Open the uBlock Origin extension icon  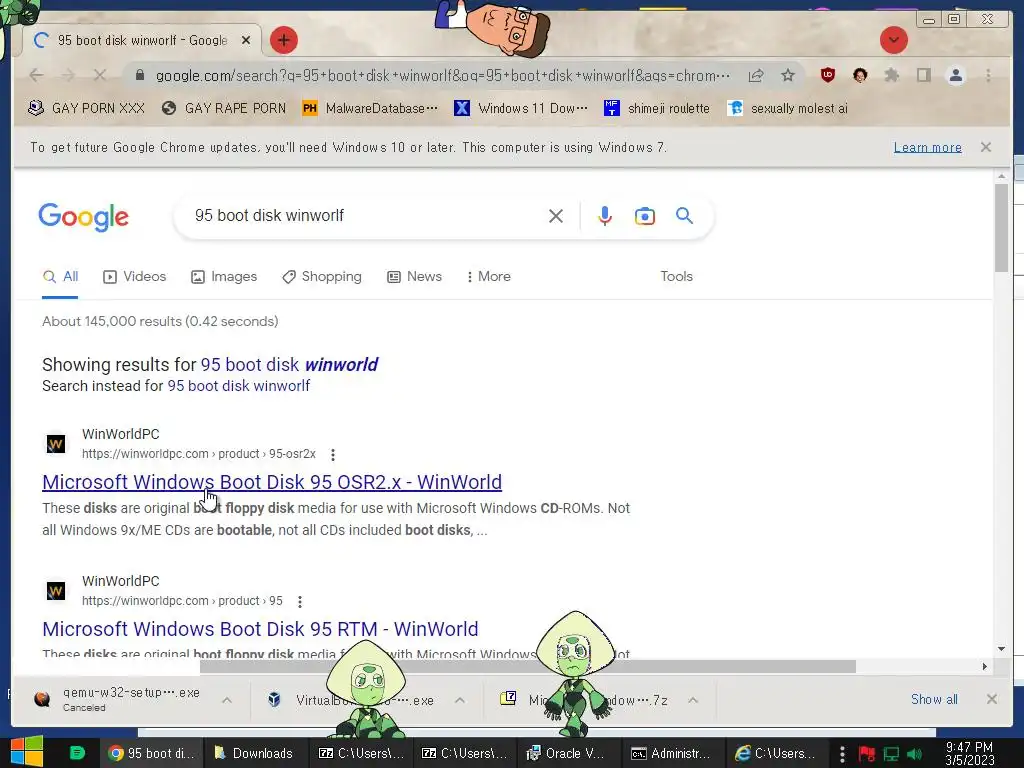coord(827,76)
